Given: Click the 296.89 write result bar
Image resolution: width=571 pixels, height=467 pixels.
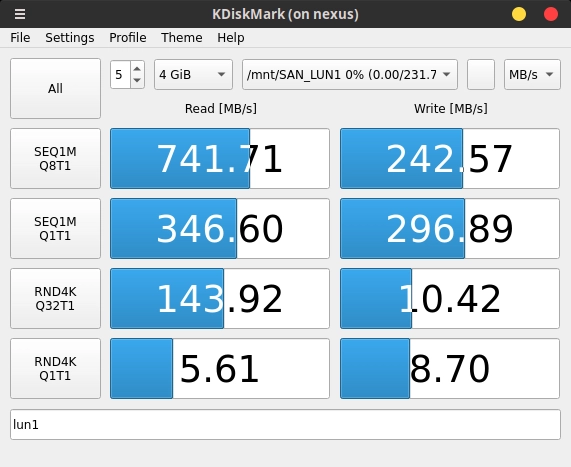Looking at the screenshot, I should pos(450,228).
